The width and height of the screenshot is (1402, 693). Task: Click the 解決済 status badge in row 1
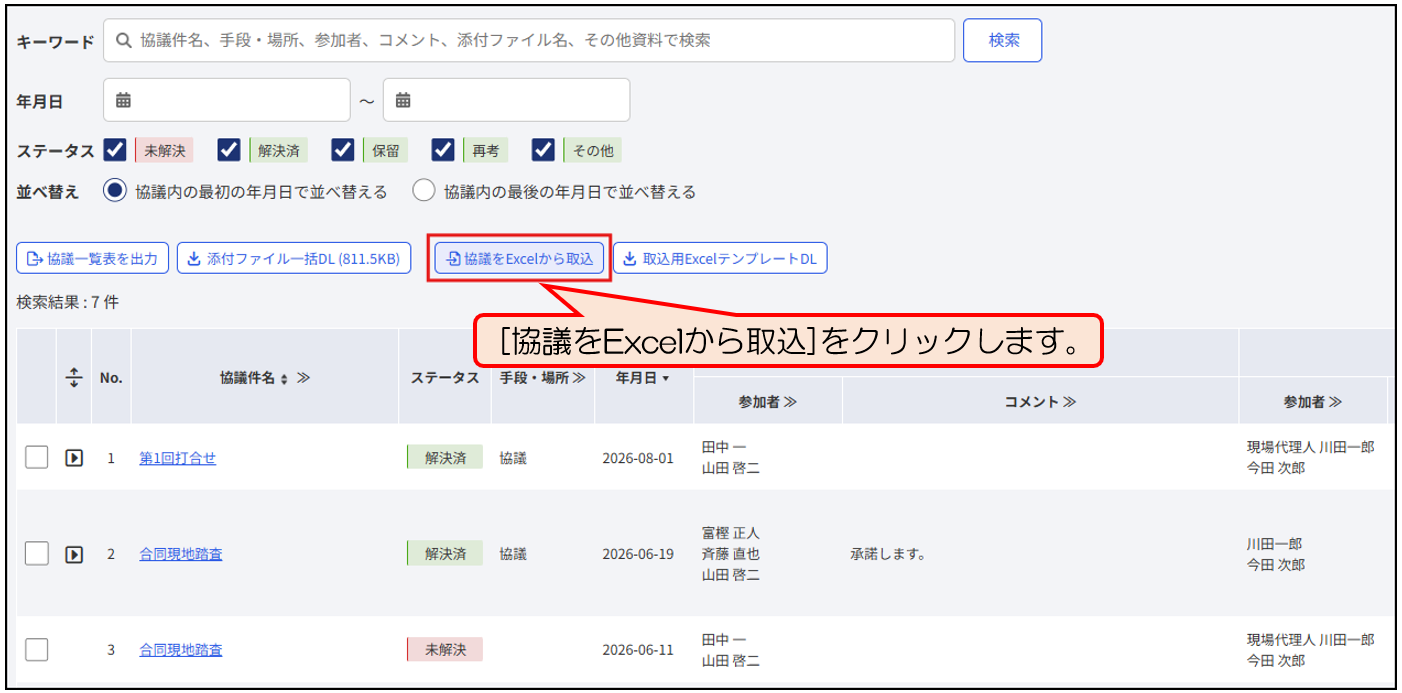(x=445, y=458)
